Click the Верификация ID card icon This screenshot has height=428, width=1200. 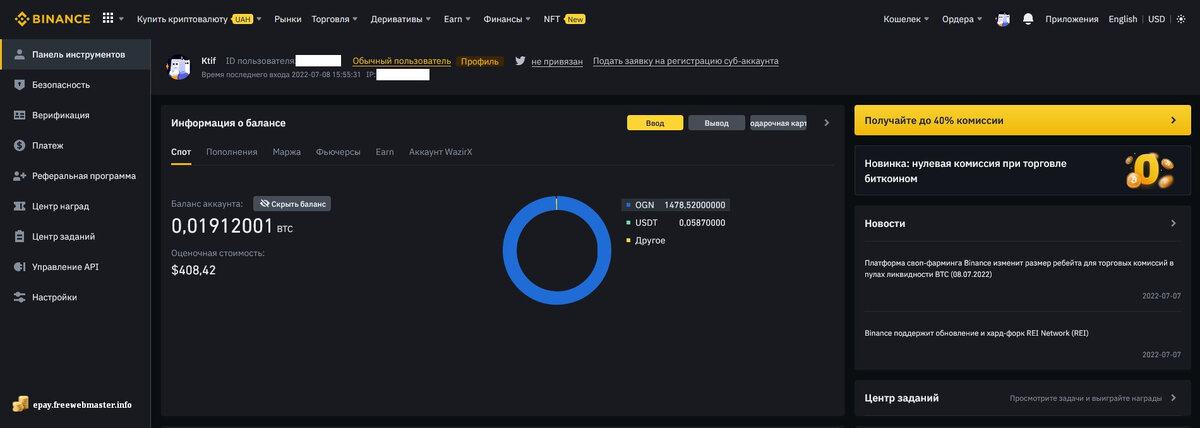coord(19,115)
